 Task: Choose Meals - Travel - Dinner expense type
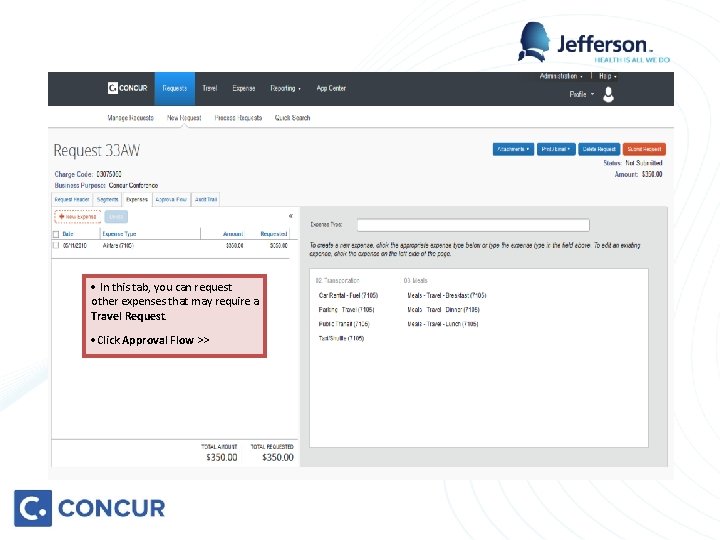coord(443,310)
